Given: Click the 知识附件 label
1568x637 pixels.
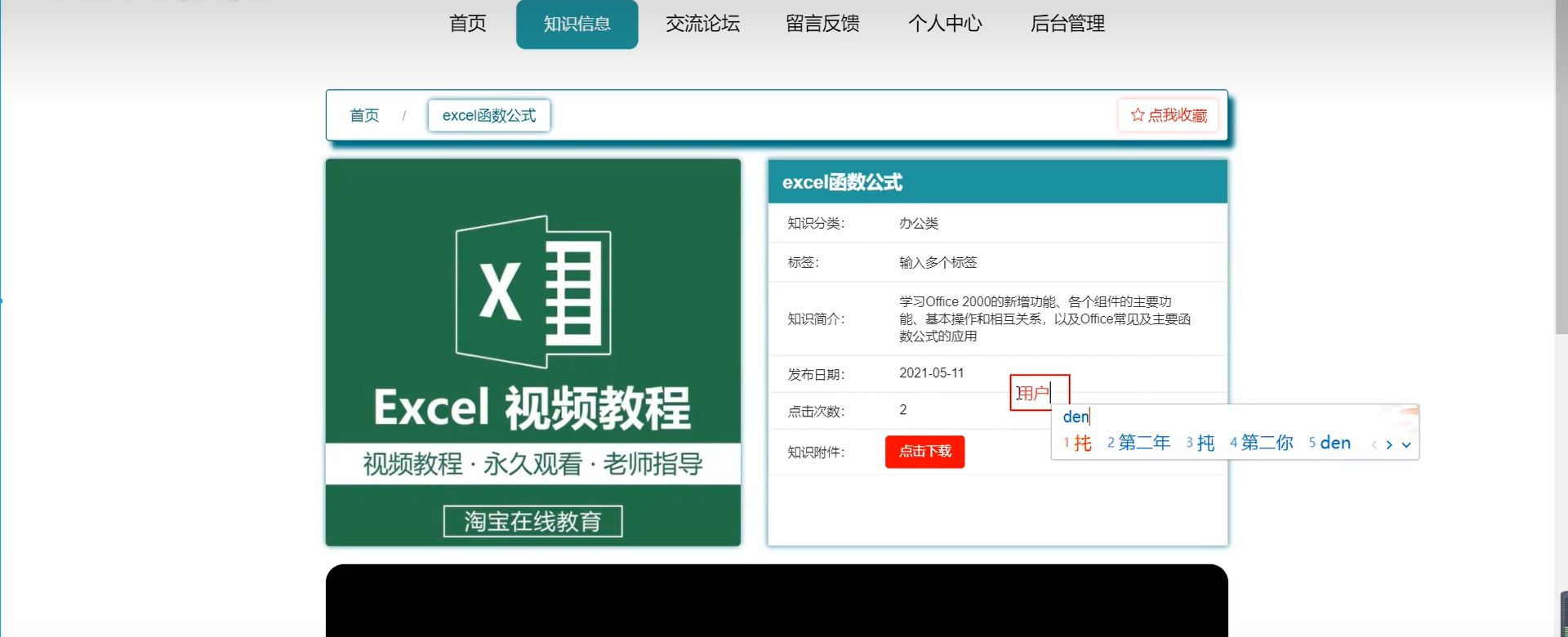Looking at the screenshot, I should coord(816,452).
